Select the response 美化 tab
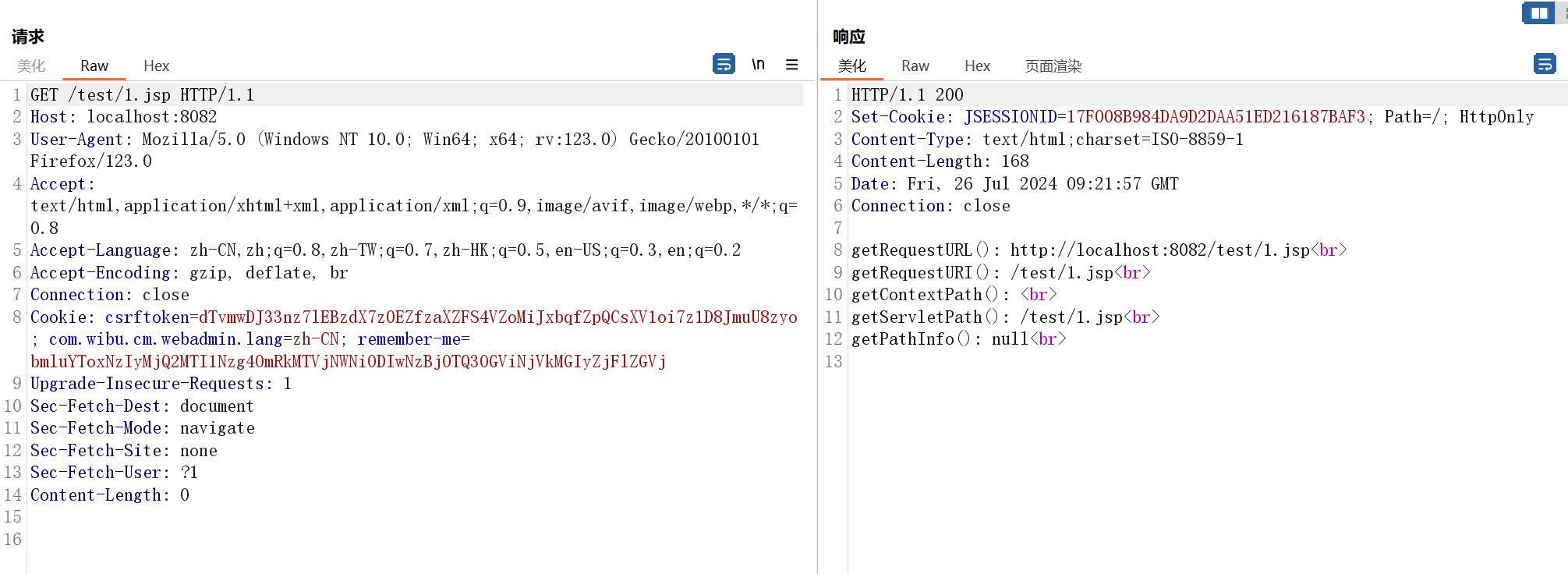 [852, 66]
